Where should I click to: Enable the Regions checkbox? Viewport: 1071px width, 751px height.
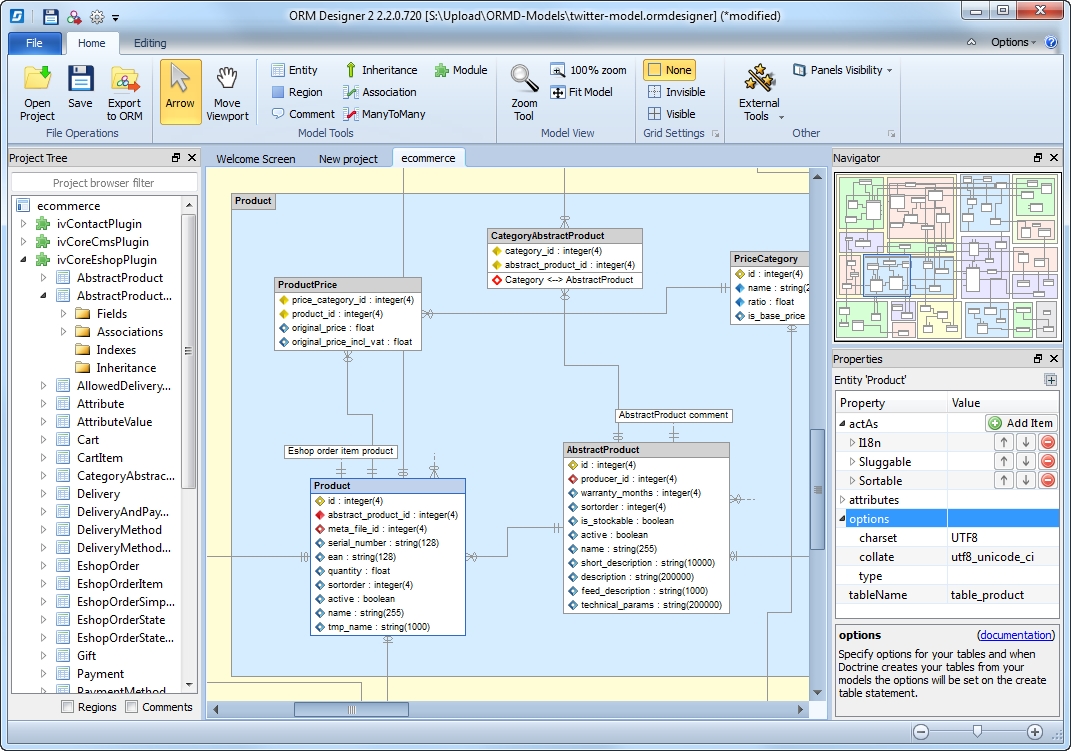pyautogui.click(x=68, y=707)
